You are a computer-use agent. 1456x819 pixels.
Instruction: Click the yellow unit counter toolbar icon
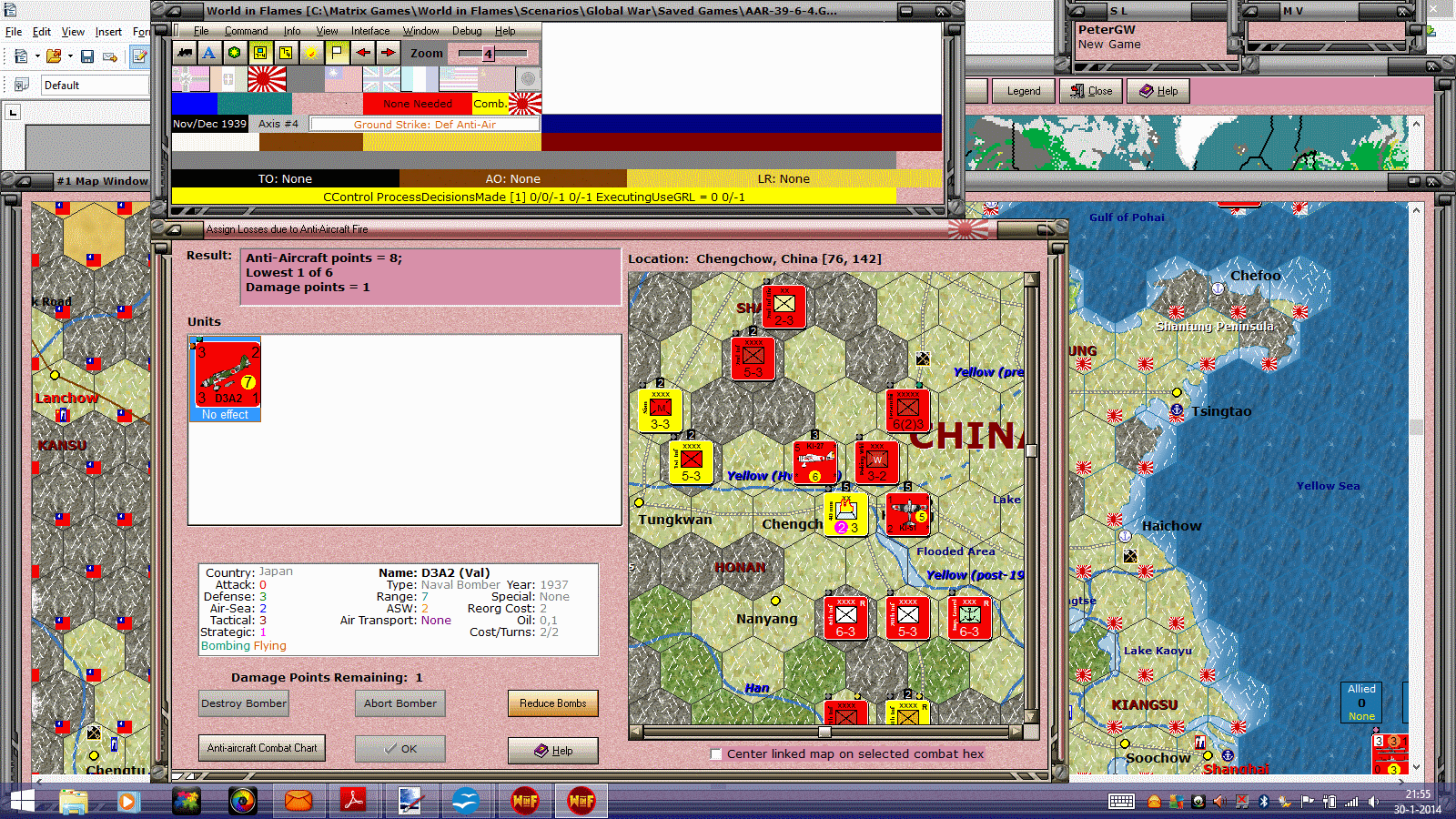[260, 53]
